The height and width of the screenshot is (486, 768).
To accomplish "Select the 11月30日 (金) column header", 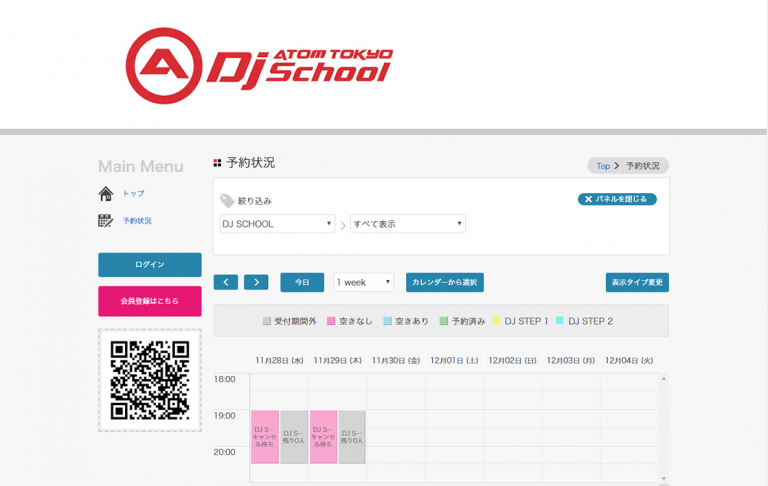I will coord(396,361).
